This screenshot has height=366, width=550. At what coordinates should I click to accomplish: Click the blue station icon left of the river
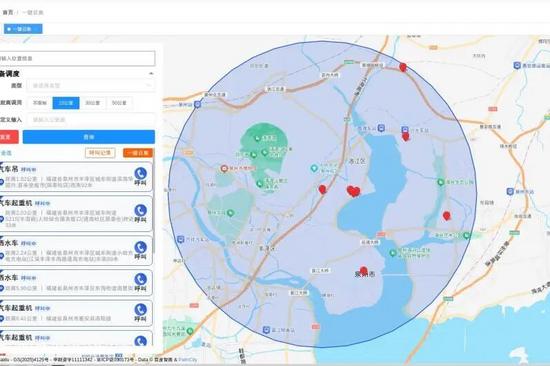181,239
